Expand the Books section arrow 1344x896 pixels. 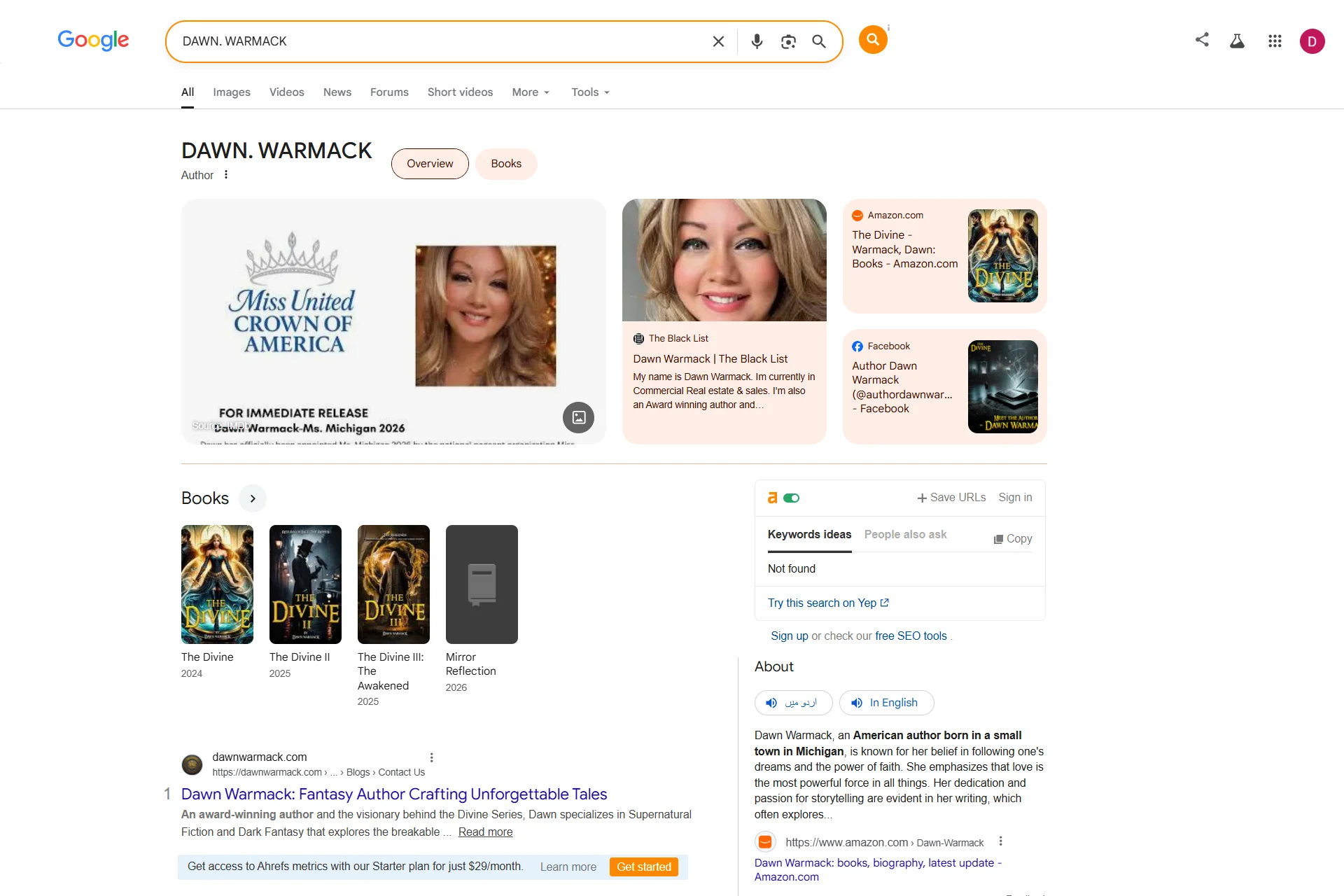(x=253, y=498)
